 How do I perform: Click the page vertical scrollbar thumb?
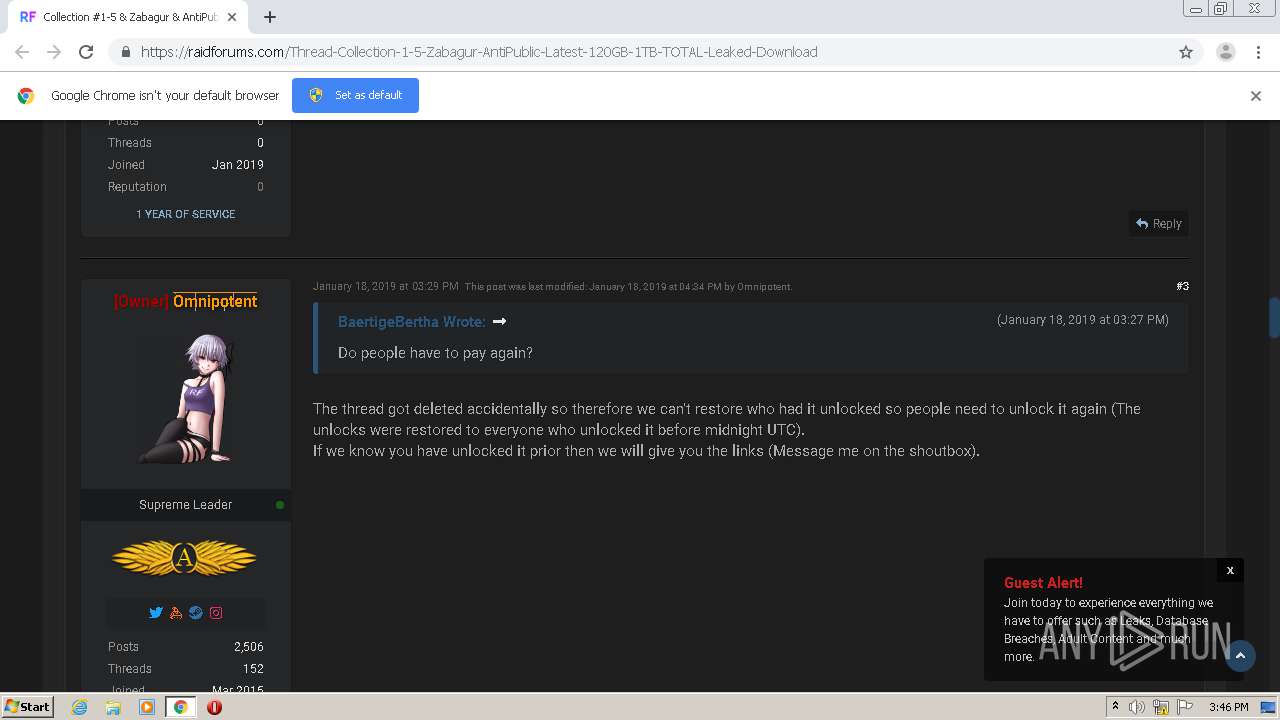1273,318
